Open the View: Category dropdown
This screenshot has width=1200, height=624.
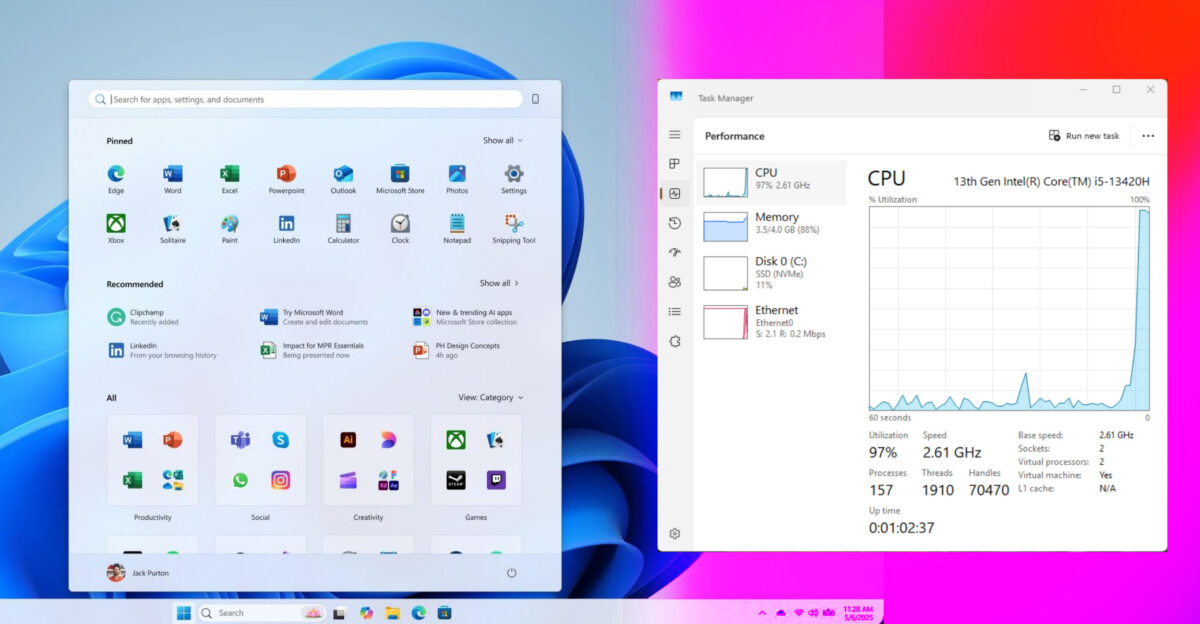(491, 398)
